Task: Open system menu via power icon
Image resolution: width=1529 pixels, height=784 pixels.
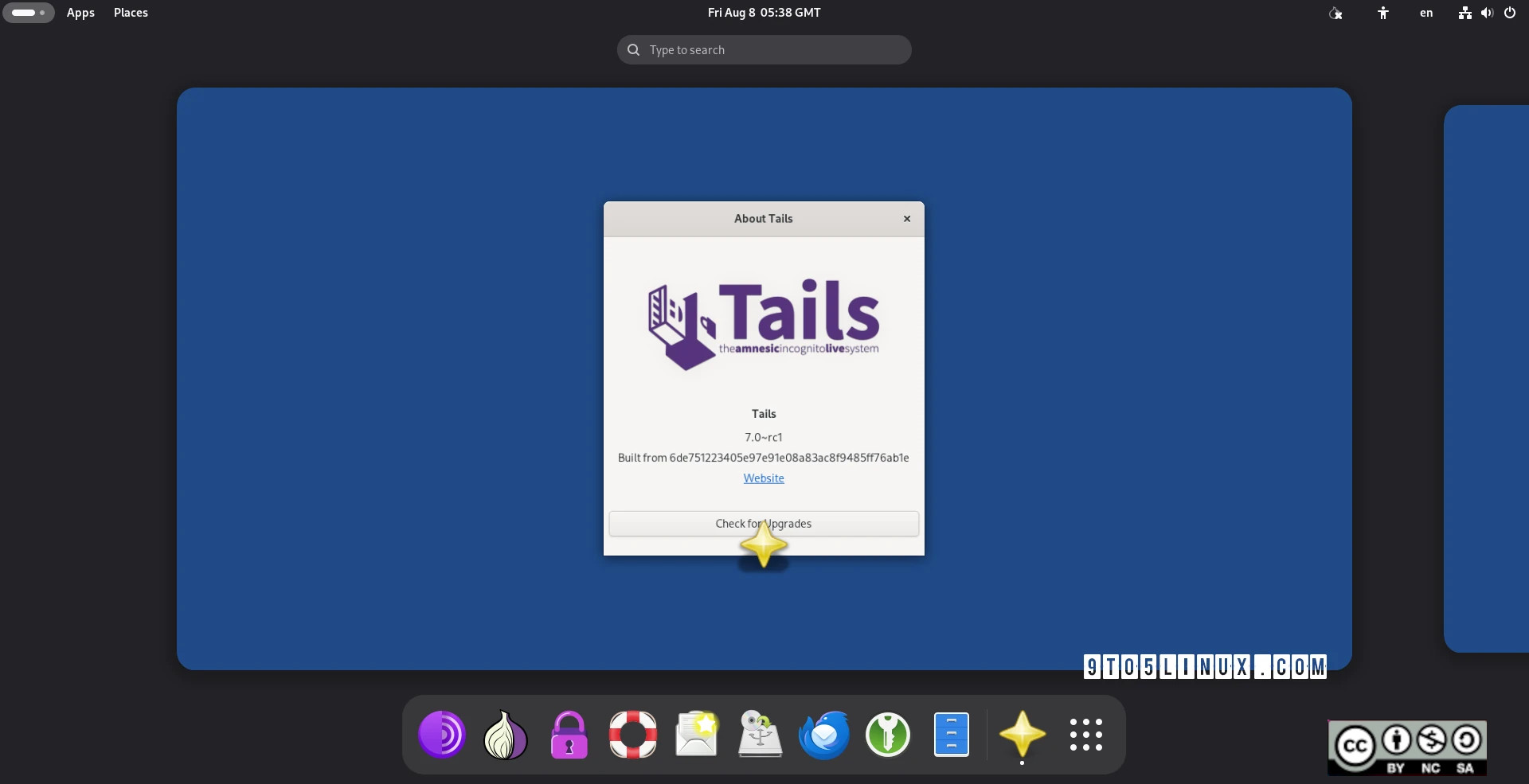Action: pos(1510,13)
